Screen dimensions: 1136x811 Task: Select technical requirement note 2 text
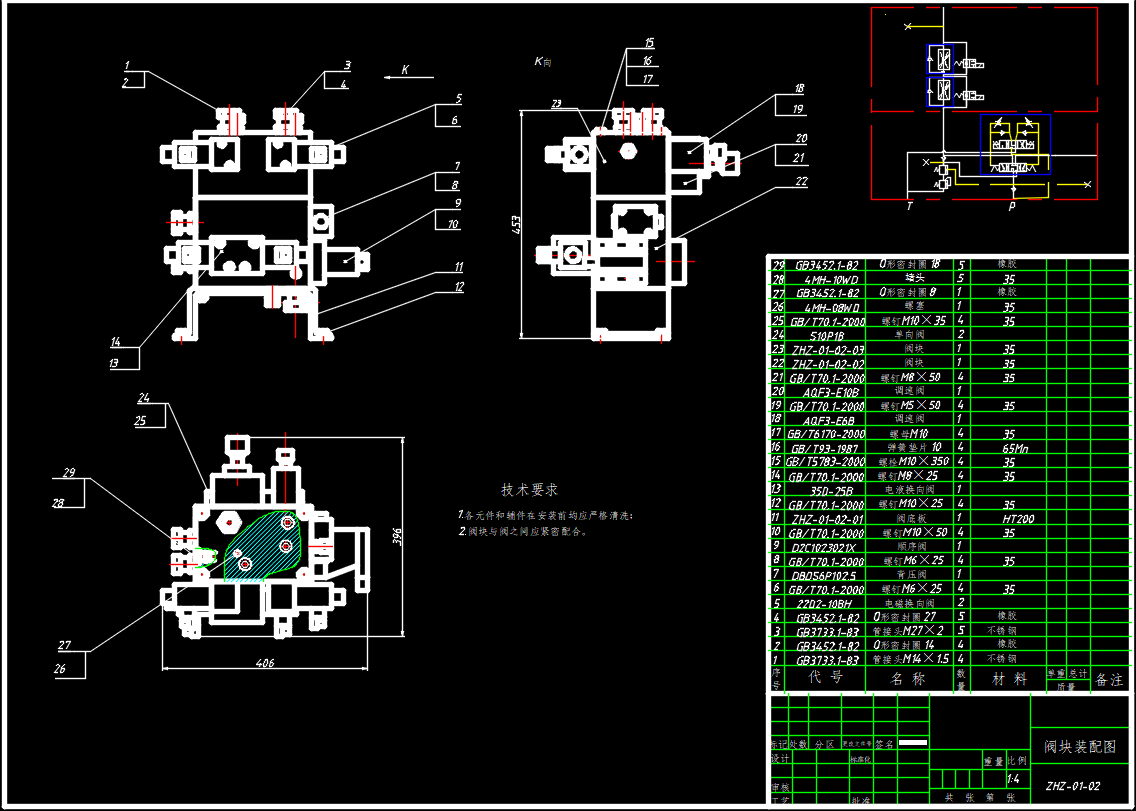pyautogui.click(x=522, y=531)
